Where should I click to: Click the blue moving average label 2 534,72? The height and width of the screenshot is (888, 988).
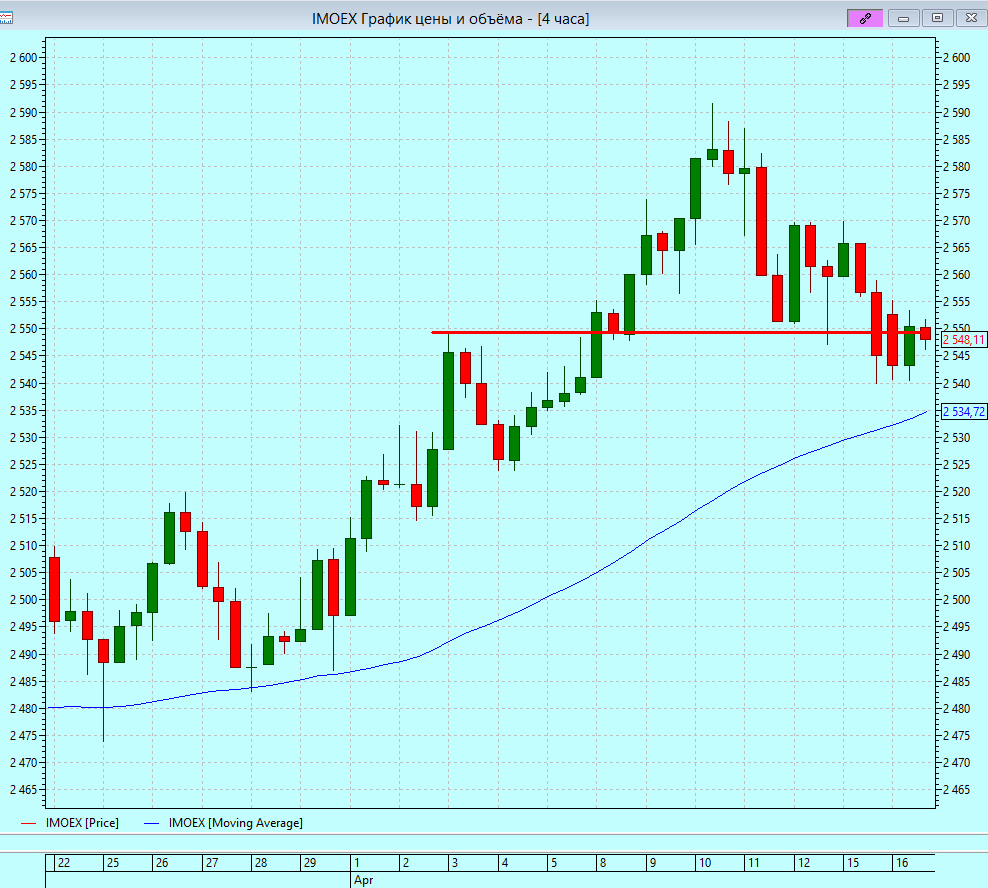coord(963,412)
